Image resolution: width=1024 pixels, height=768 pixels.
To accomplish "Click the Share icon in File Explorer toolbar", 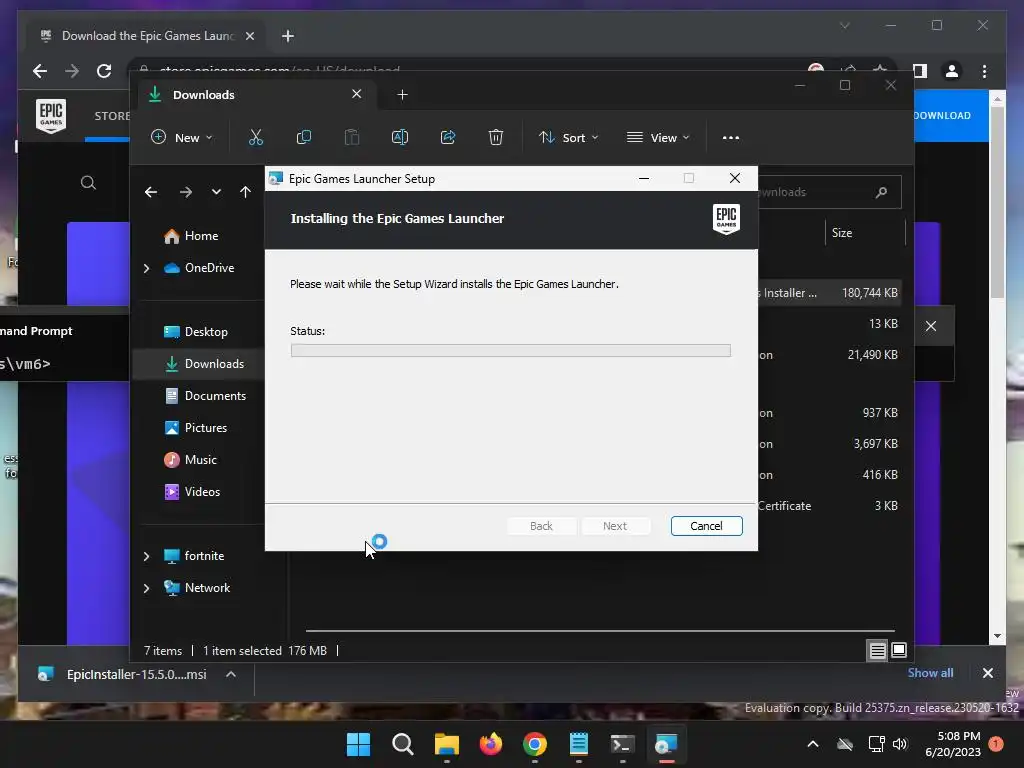I will pos(448,137).
